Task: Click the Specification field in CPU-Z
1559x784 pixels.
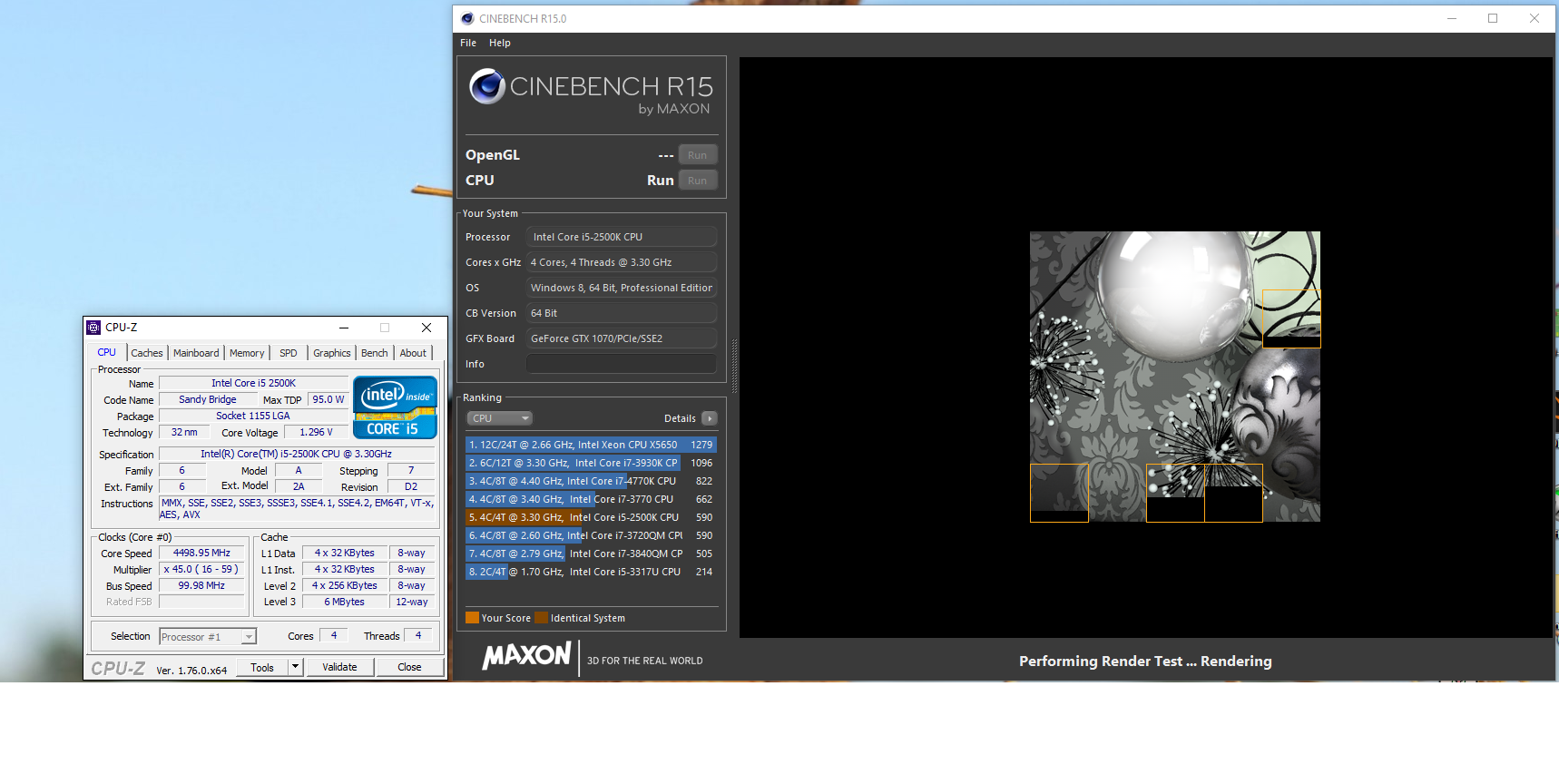Action: point(296,454)
